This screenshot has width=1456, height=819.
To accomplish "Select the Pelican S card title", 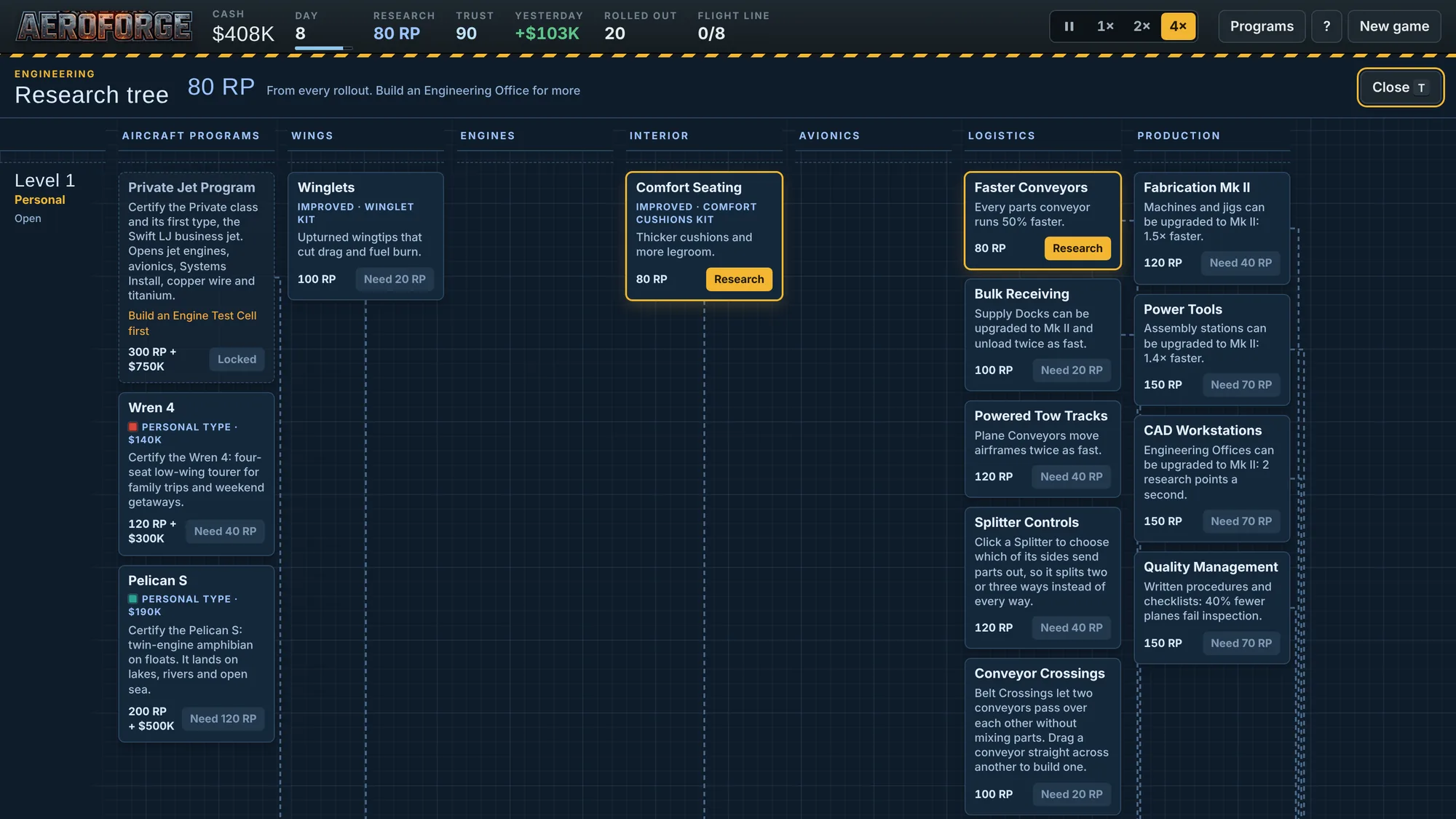I will pyautogui.click(x=157, y=581).
